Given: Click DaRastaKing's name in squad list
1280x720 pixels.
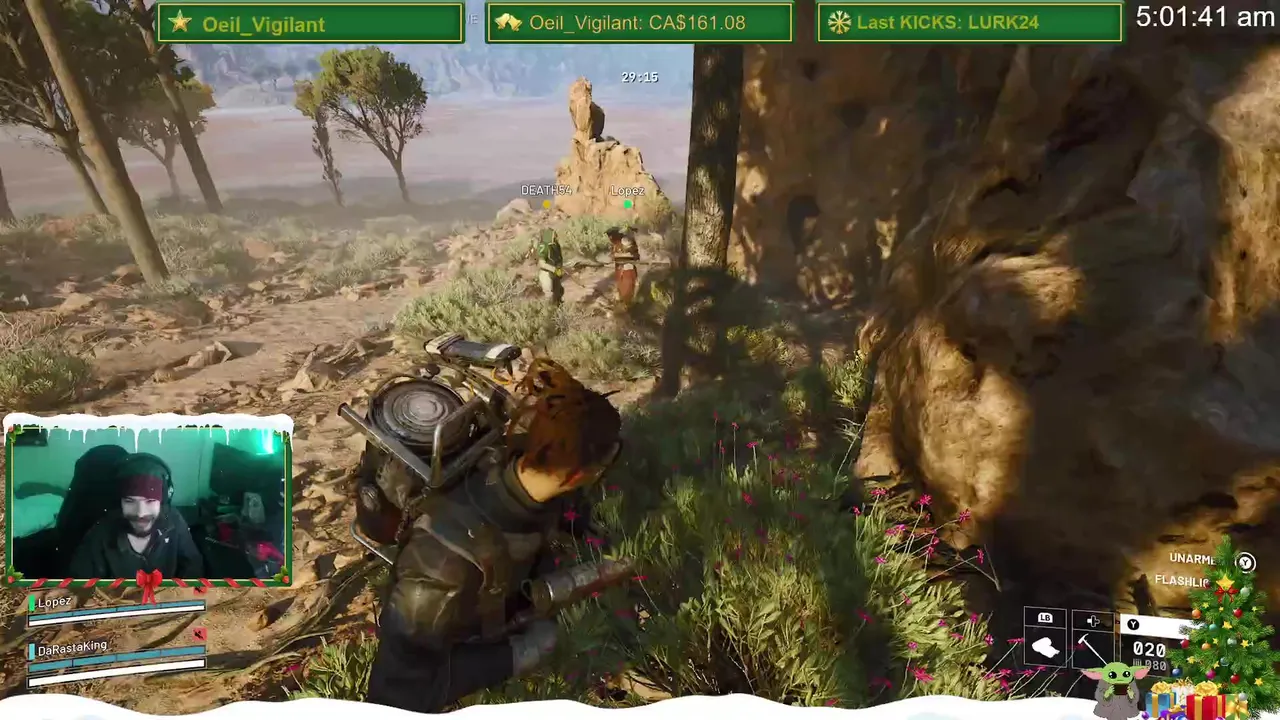Looking at the screenshot, I should [73, 647].
